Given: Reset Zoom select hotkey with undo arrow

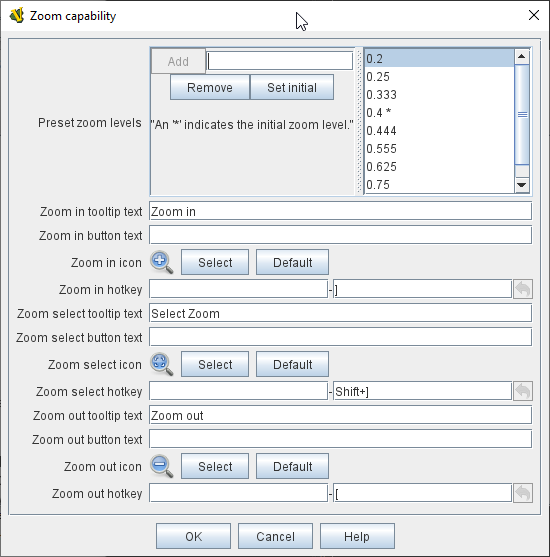Looking at the screenshot, I should [x=523, y=391].
